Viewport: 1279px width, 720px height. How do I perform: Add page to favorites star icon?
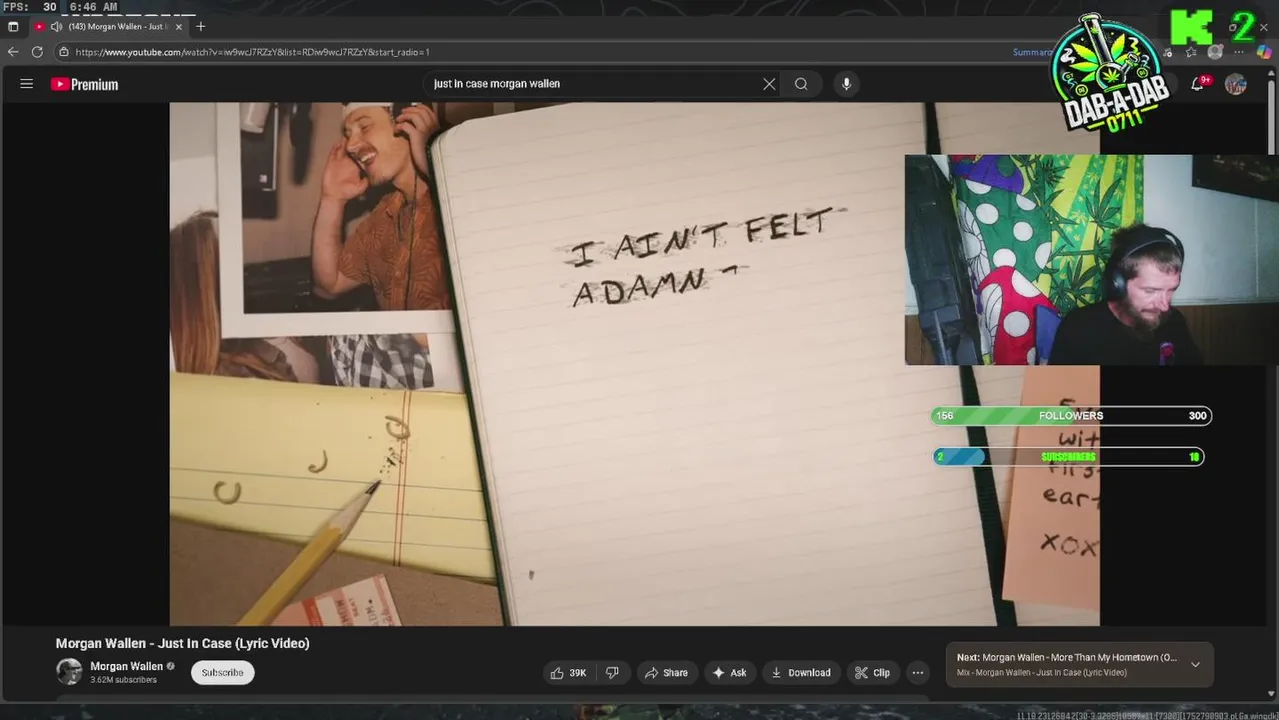click(x=1191, y=52)
